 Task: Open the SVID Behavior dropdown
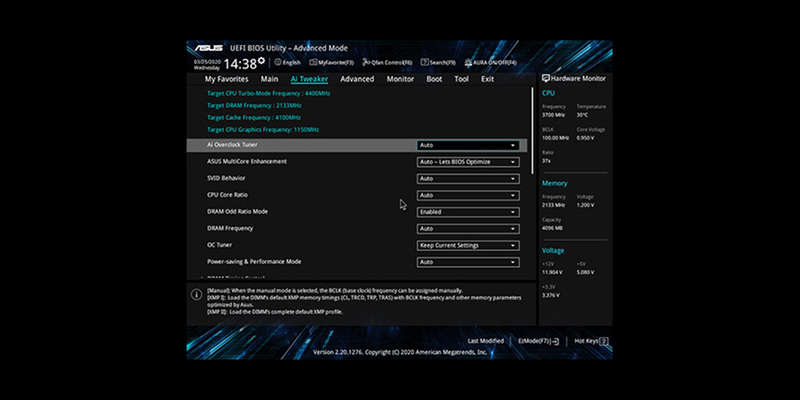pos(468,179)
